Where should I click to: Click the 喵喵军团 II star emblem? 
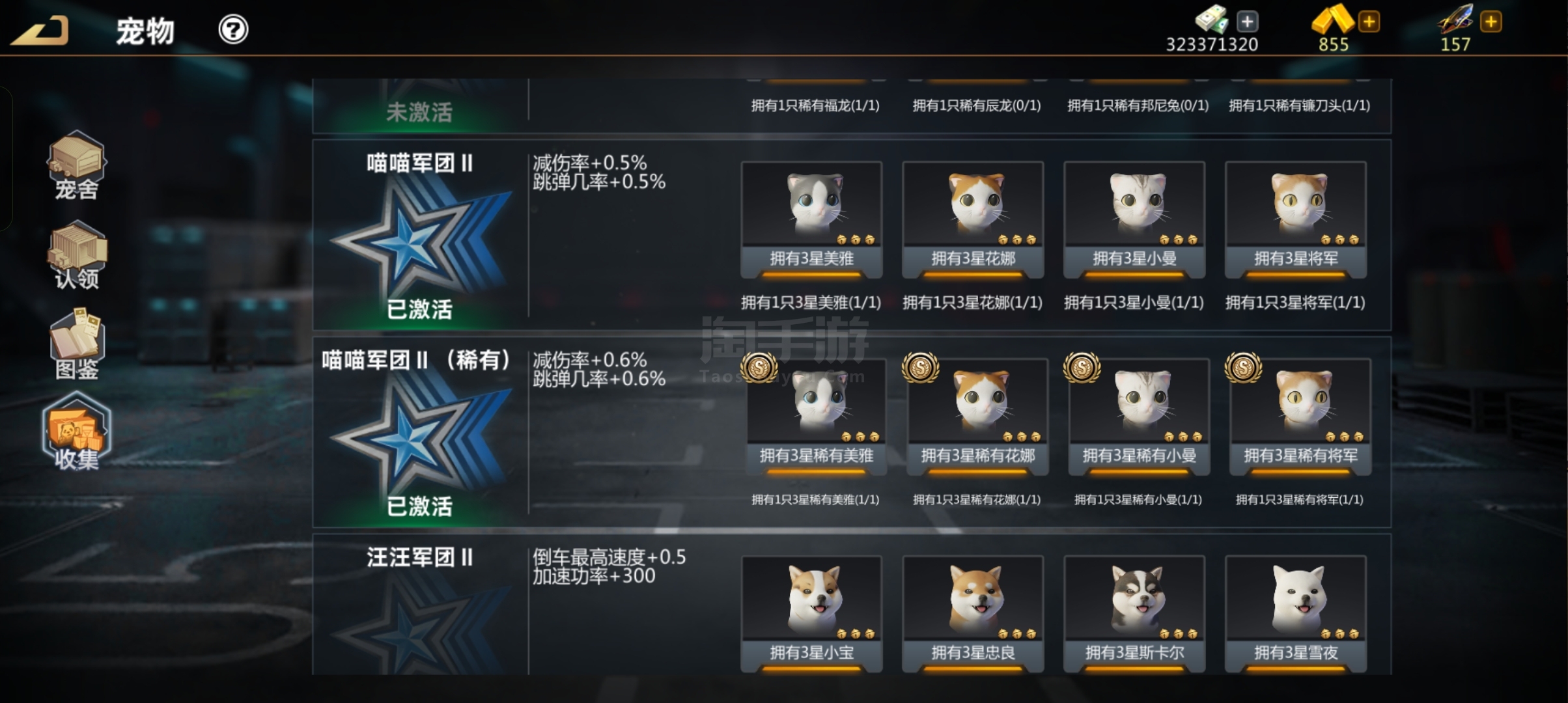pos(421,238)
